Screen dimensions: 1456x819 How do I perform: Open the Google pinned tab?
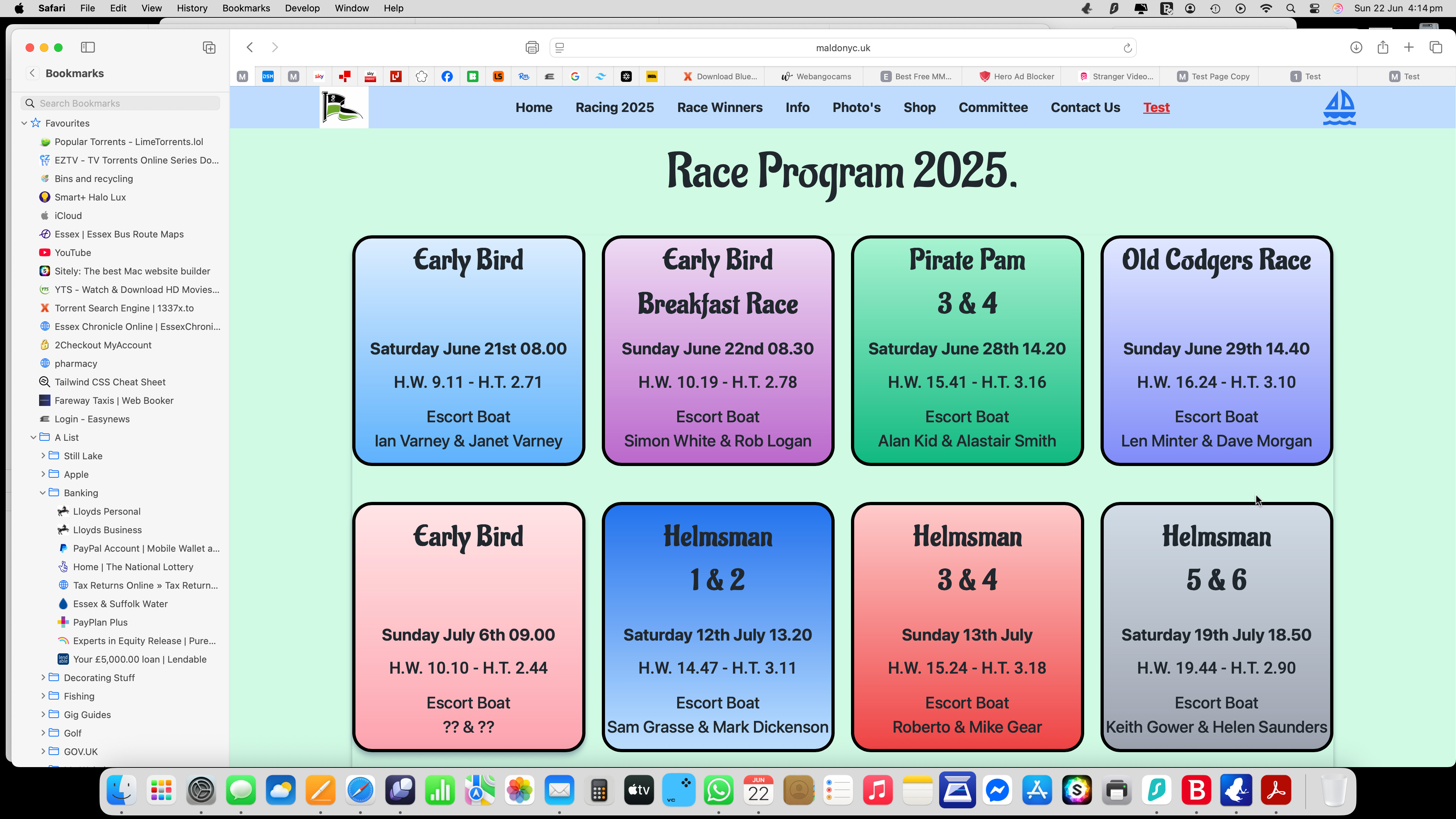tap(575, 76)
